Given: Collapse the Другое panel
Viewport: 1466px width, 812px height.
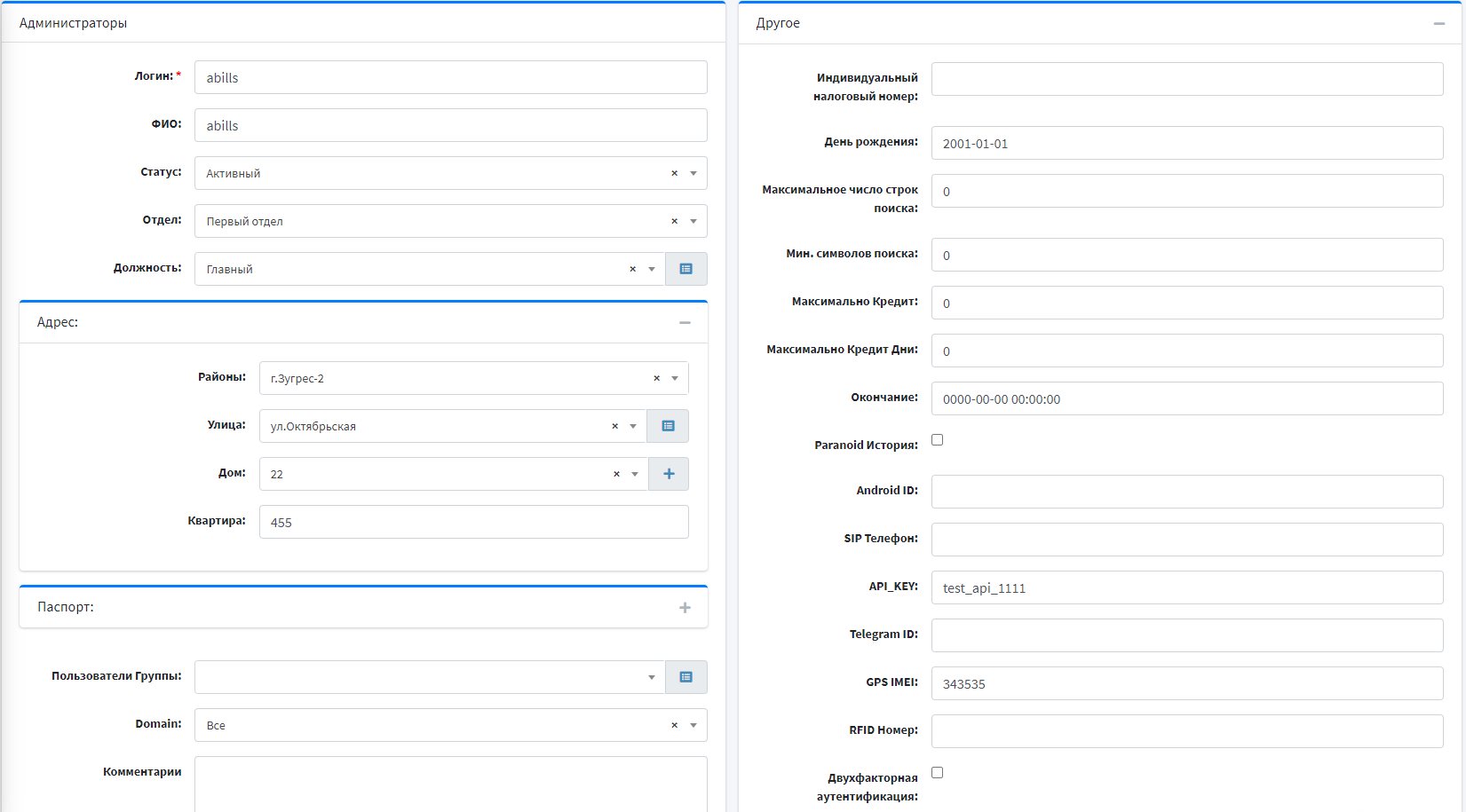Looking at the screenshot, I should [1438, 24].
